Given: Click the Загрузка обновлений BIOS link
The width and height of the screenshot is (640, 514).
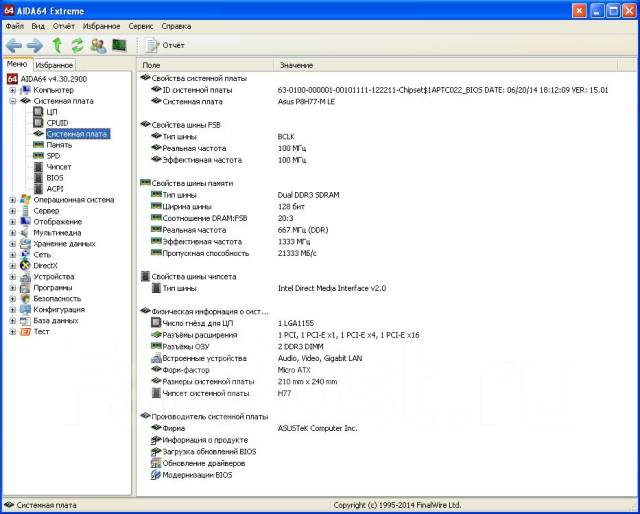Looking at the screenshot, I should point(209,451).
